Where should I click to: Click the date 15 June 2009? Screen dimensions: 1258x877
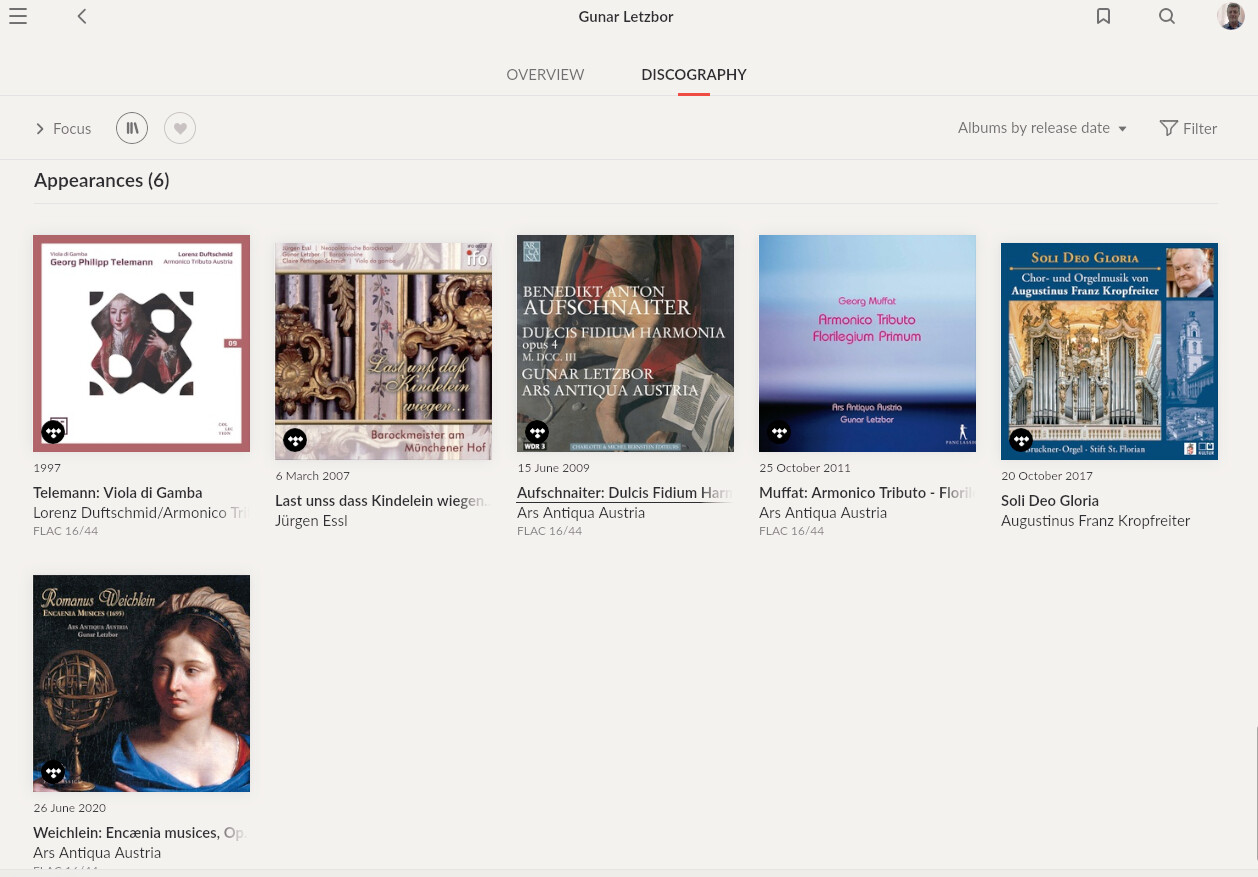(553, 468)
